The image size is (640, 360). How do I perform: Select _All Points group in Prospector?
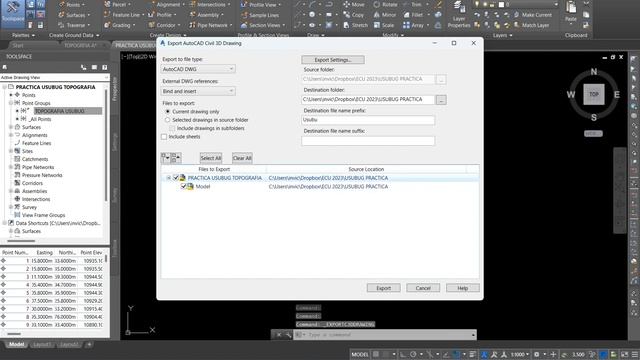pyautogui.click(x=40, y=119)
